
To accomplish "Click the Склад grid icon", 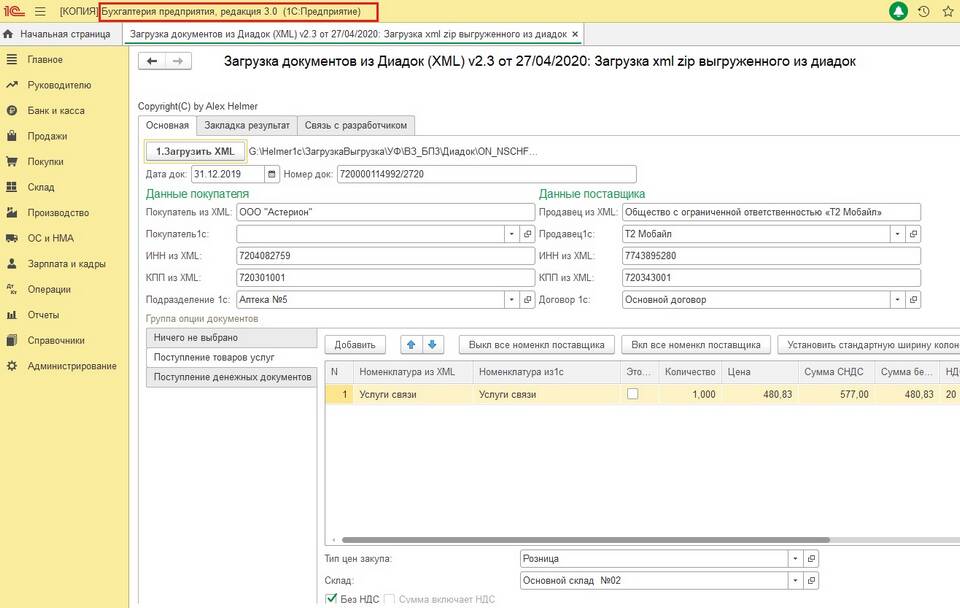I will coord(12,187).
